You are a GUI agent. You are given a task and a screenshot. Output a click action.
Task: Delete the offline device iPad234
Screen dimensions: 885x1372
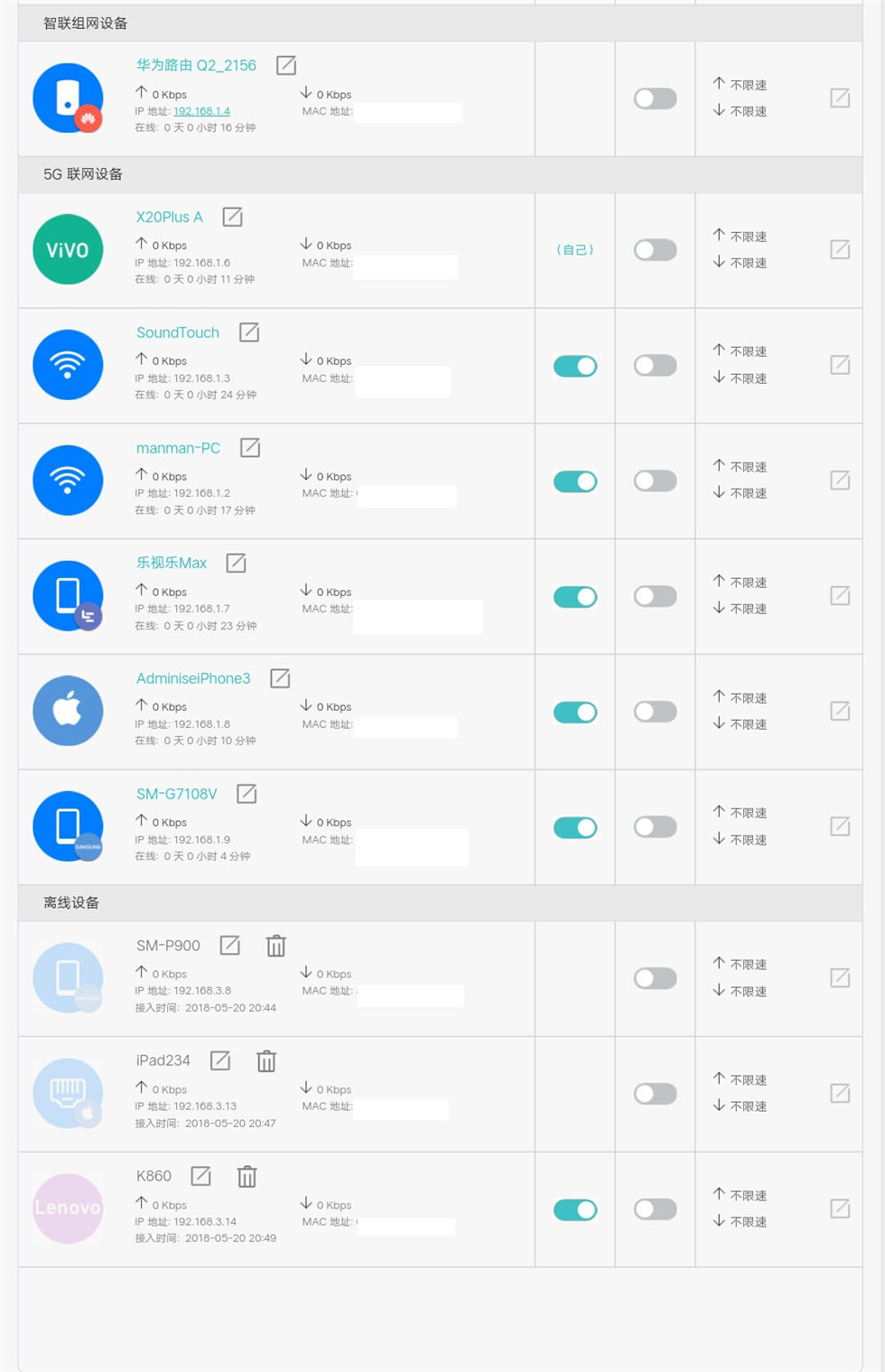click(x=265, y=1060)
